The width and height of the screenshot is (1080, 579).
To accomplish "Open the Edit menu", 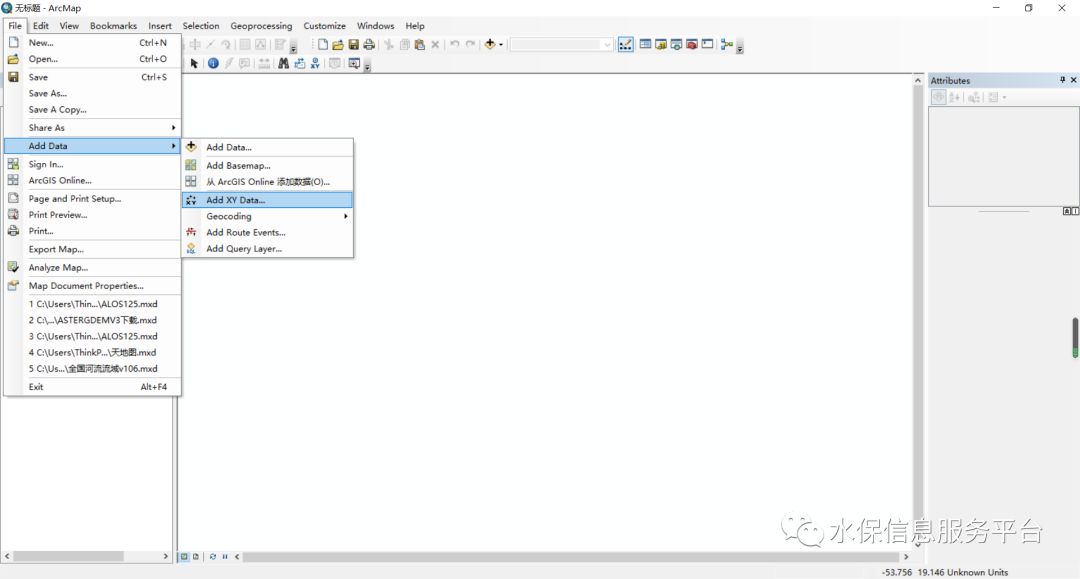I will 41,25.
